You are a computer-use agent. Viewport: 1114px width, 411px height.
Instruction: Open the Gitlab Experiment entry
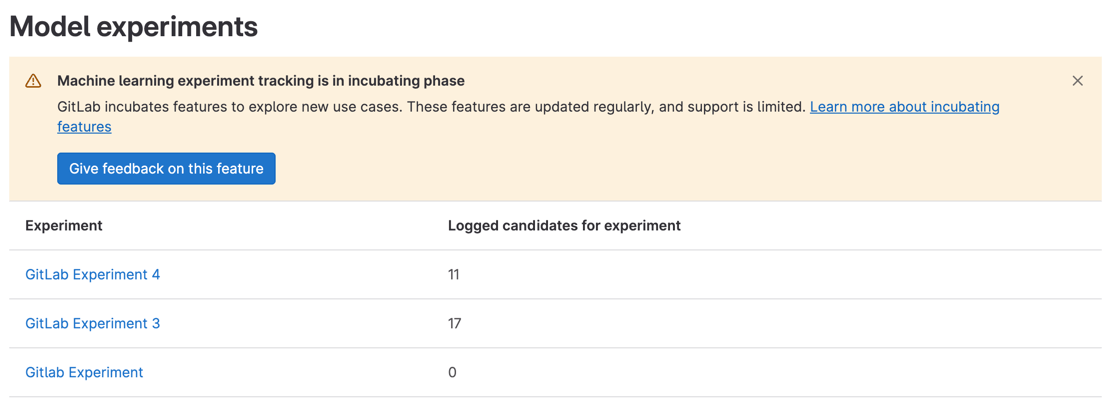click(x=84, y=373)
